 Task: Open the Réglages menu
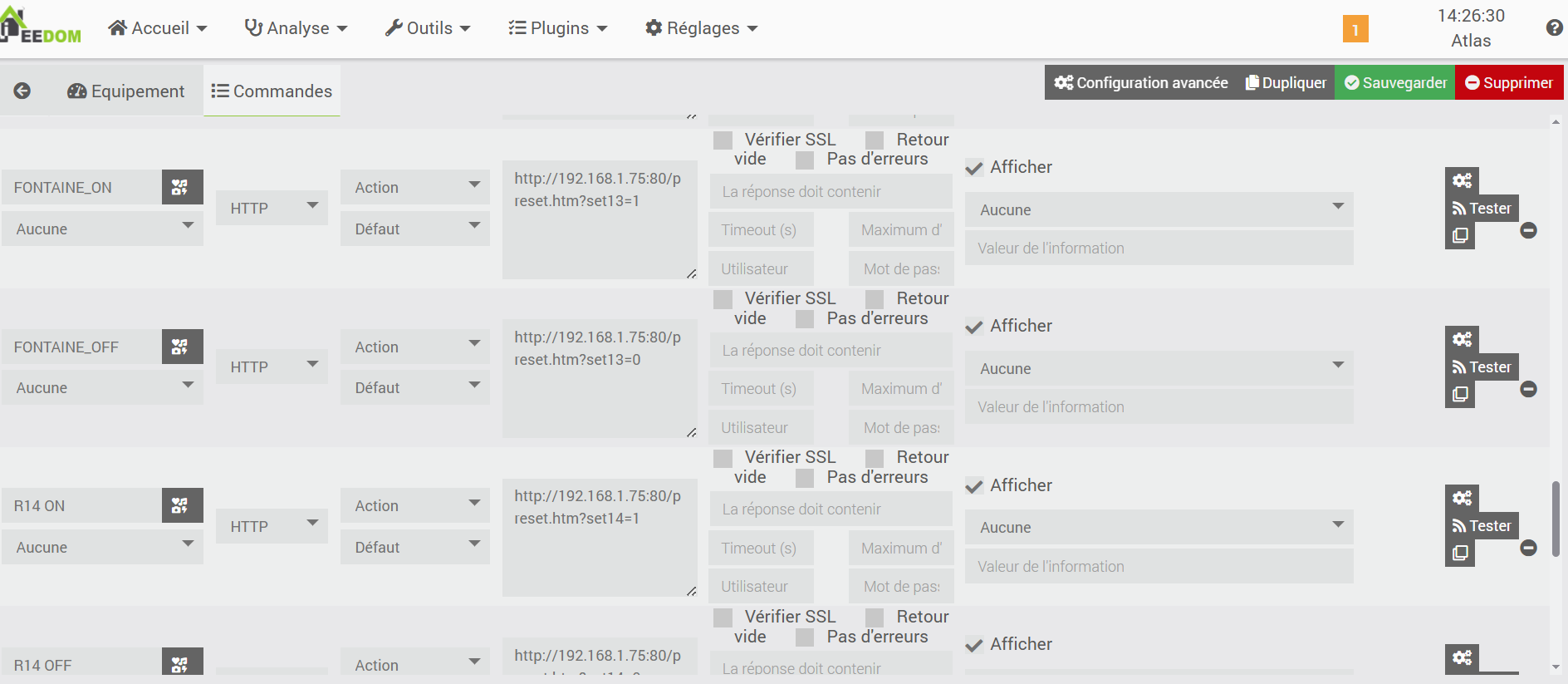coord(702,28)
